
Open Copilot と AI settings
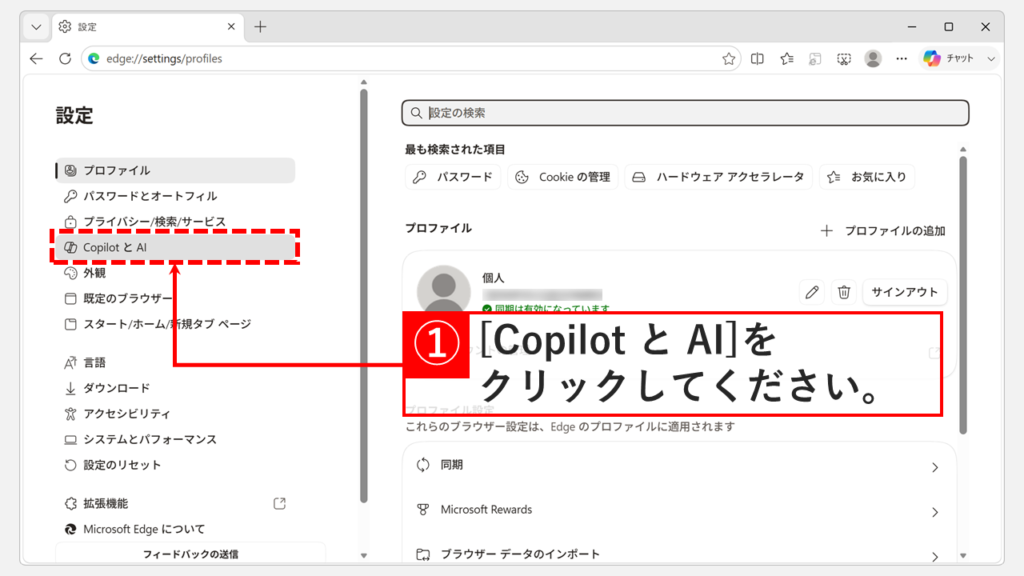click(x=175, y=248)
